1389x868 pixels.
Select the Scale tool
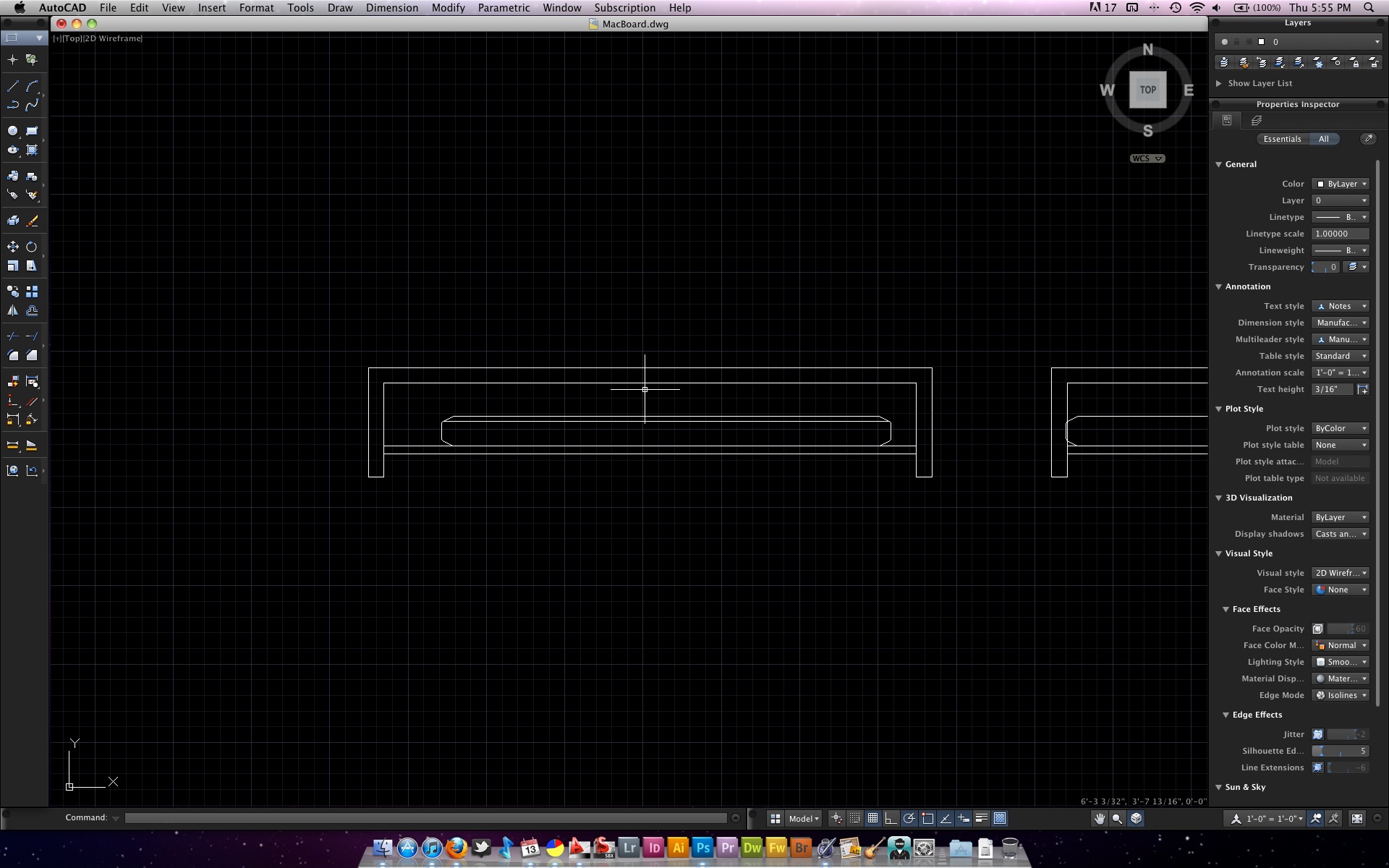pos(13,265)
